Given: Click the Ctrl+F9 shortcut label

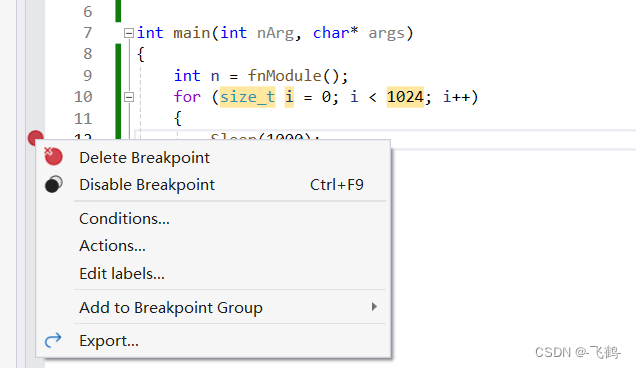Looking at the screenshot, I should pyautogui.click(x=337, y=185).
